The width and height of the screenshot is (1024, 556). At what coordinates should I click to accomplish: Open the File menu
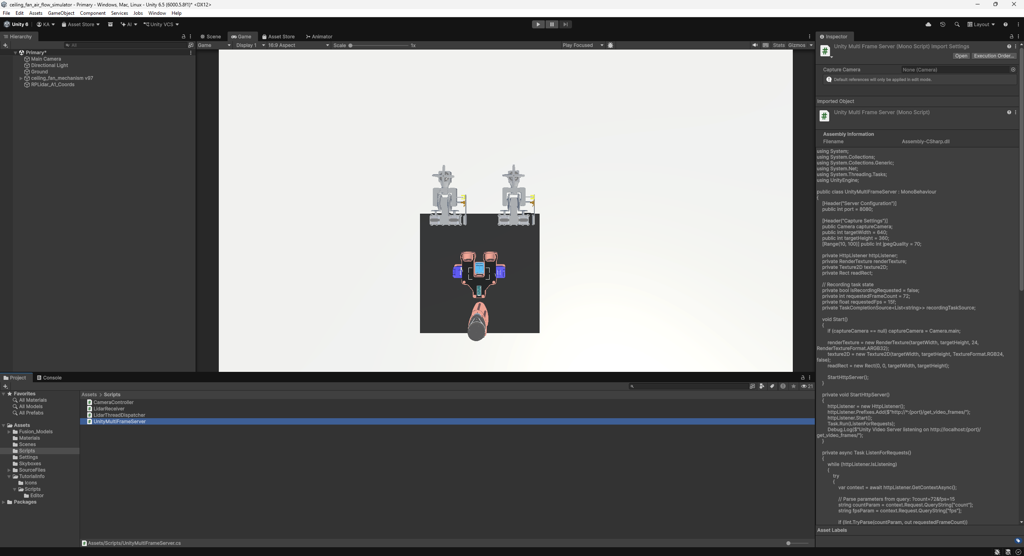click(7, 13)
